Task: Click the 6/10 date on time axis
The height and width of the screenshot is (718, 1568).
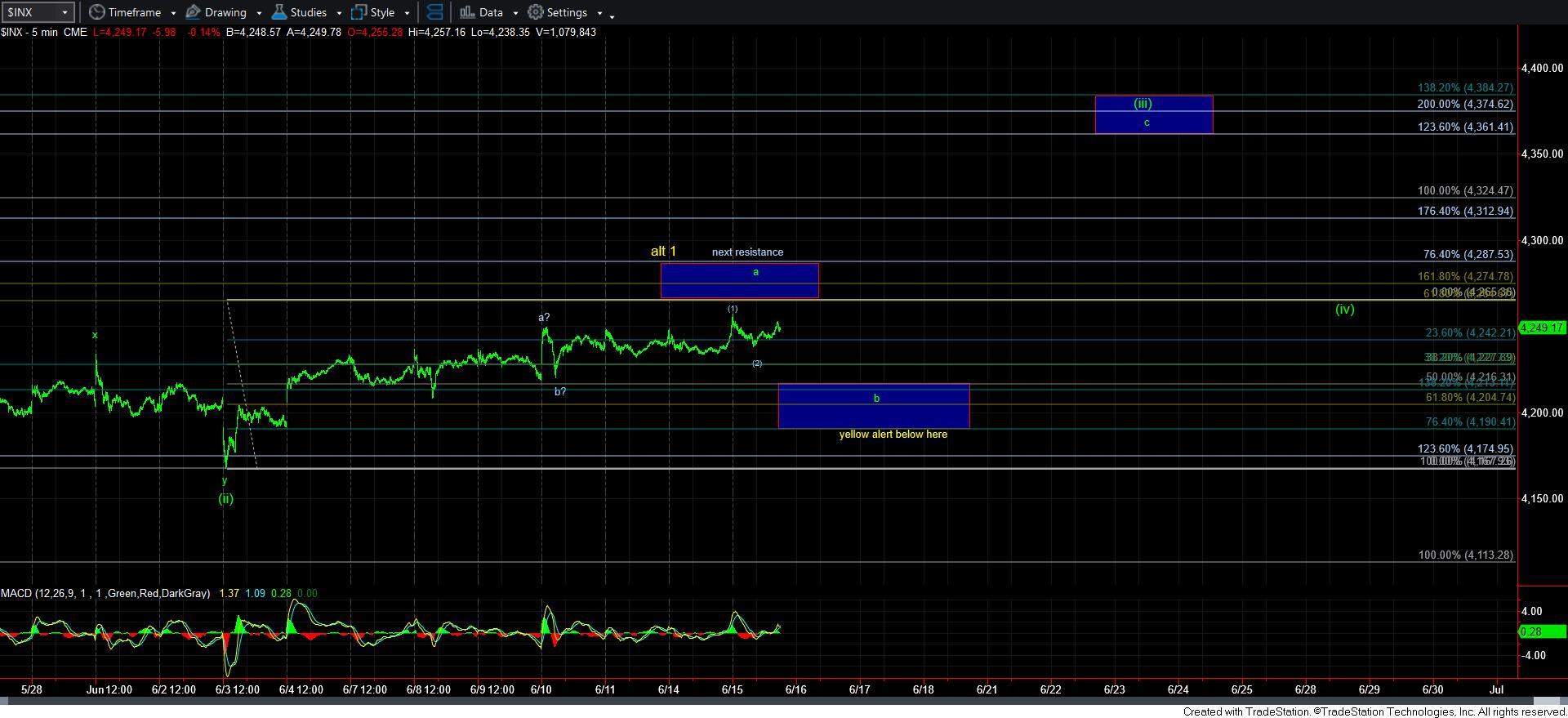Action: (x=541, y=689)
